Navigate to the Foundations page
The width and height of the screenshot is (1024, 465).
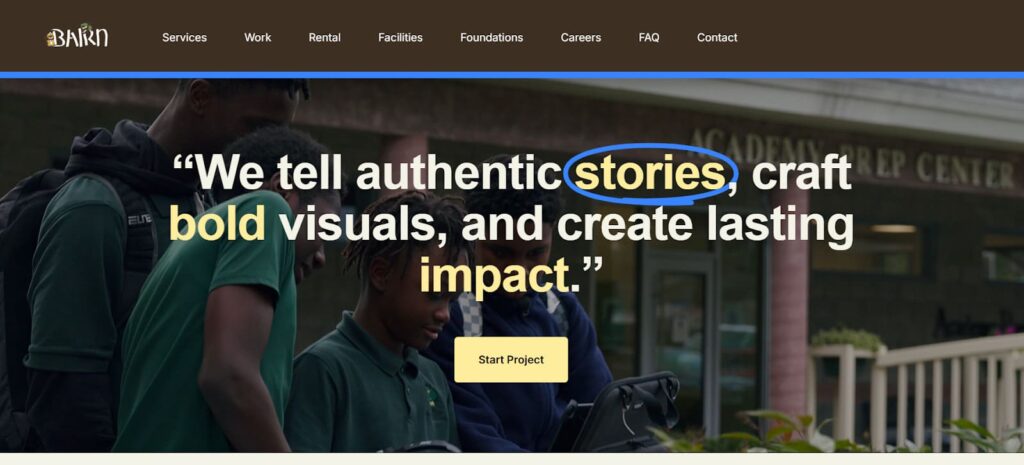491,37
